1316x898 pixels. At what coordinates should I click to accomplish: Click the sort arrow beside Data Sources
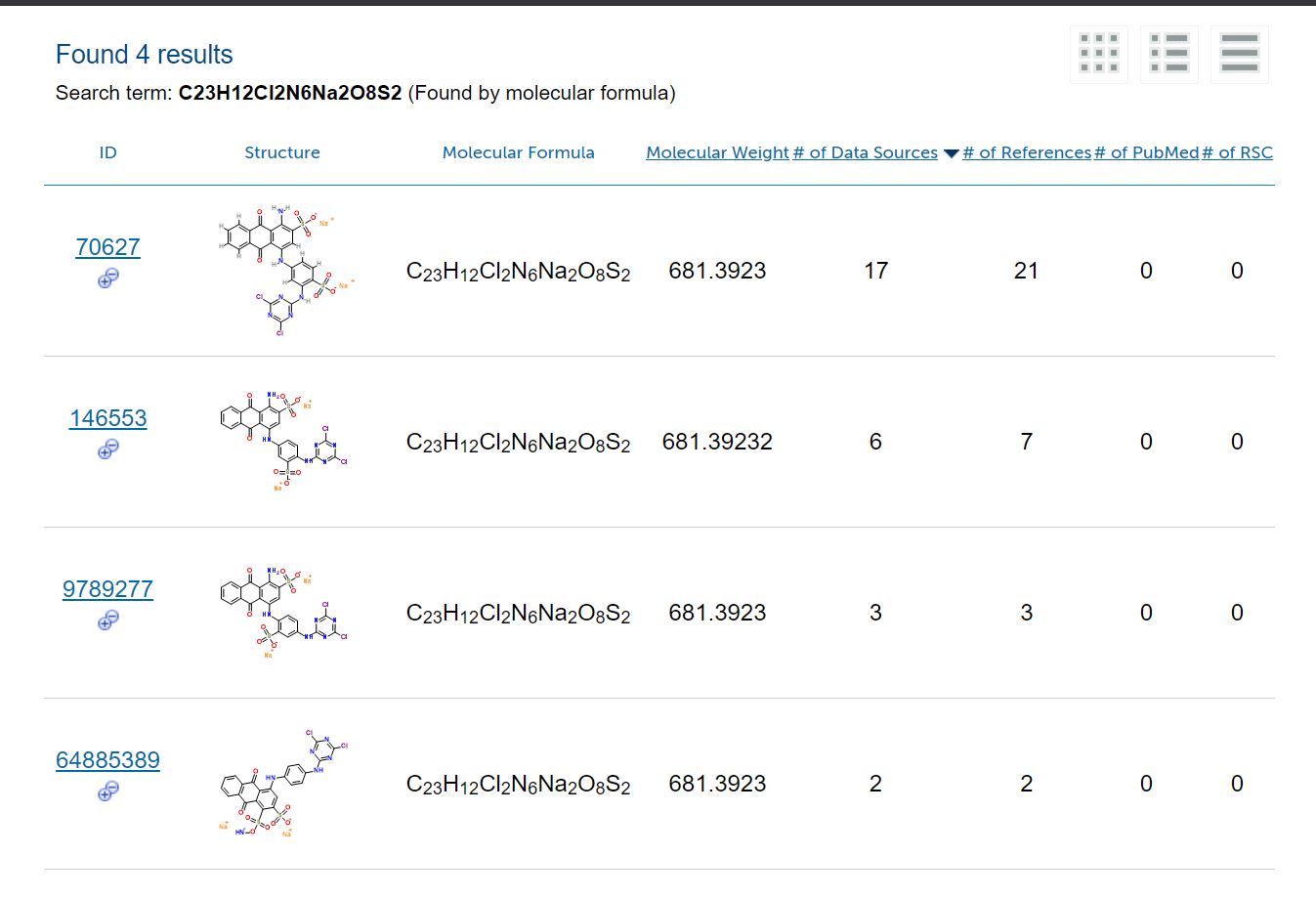(x=951, y=153)
